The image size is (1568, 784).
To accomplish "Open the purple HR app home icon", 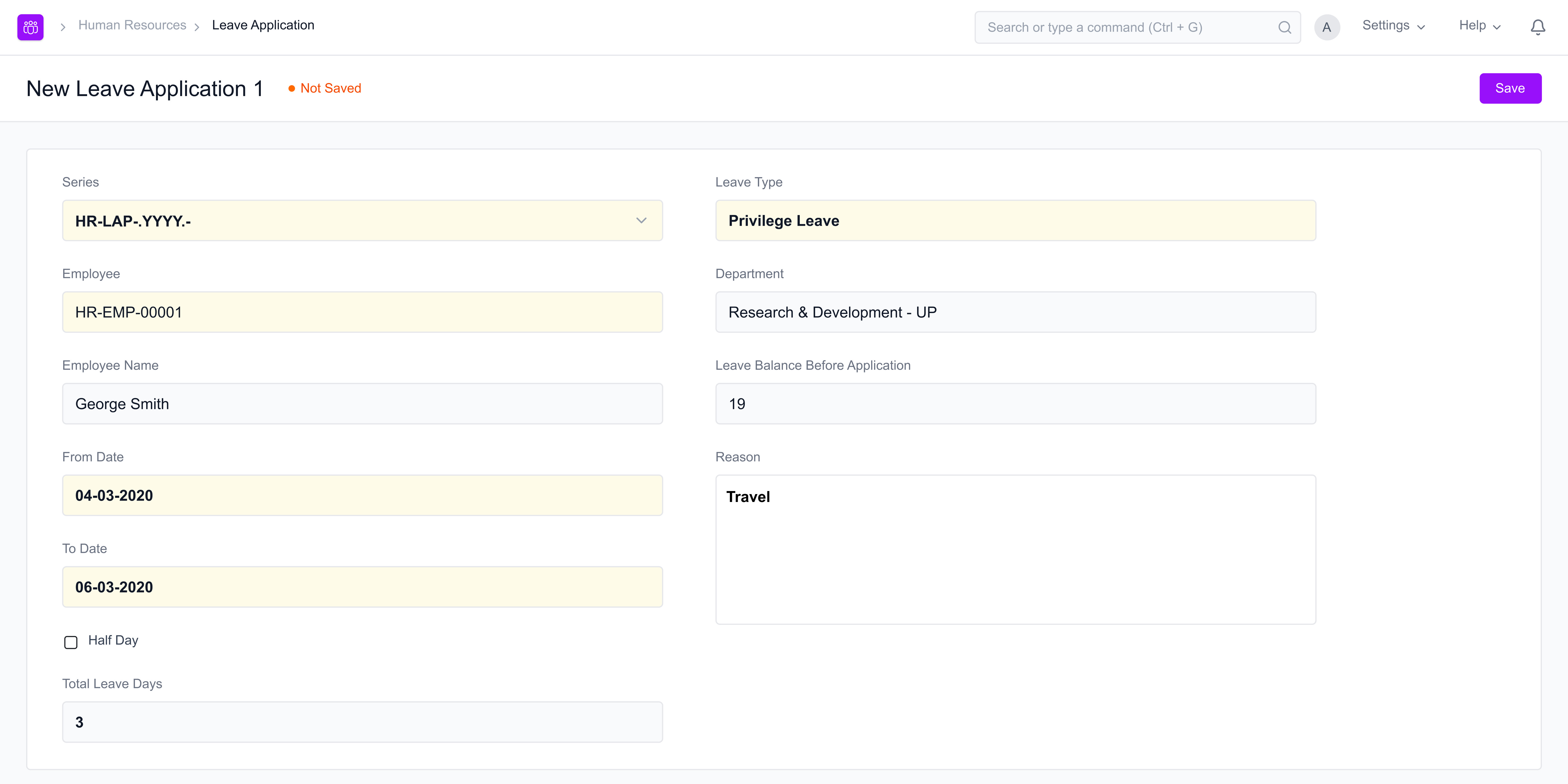I will 30,27.
